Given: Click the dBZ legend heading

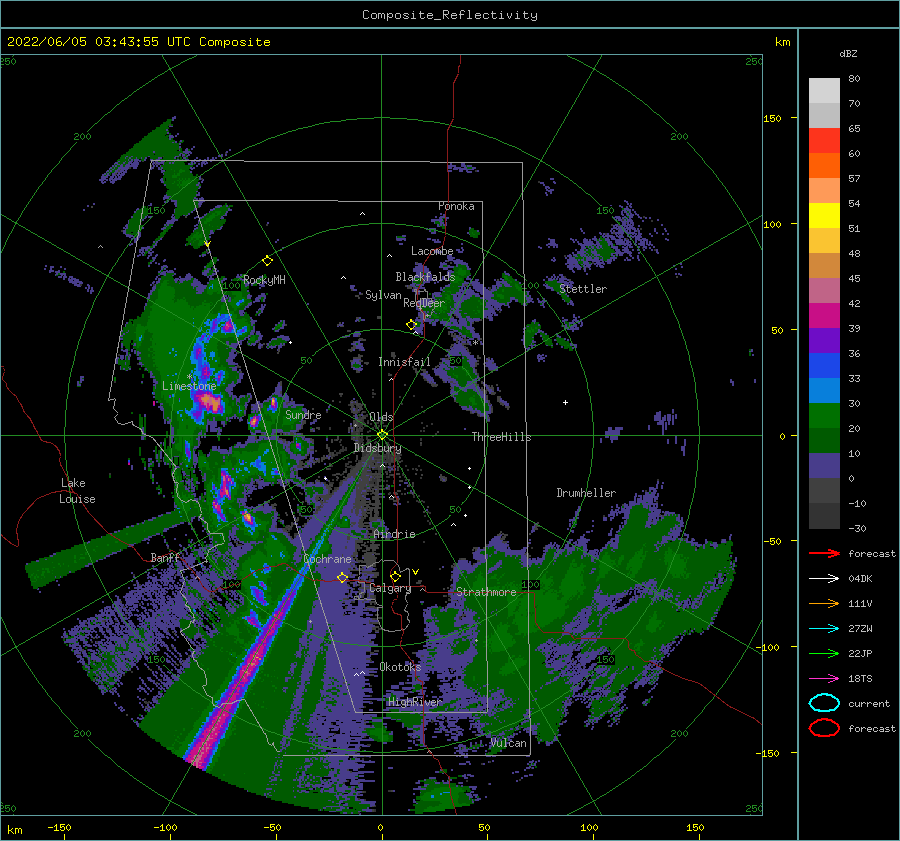Looking at the screenshot, I should [848, 53].
